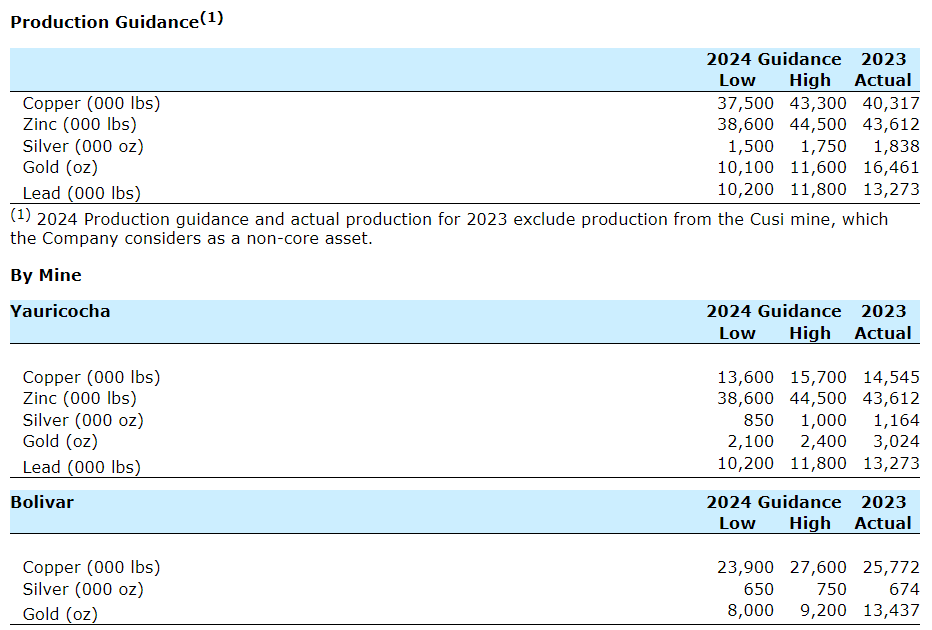Click Yauricocha gold actual 3,024

(896, 442)
